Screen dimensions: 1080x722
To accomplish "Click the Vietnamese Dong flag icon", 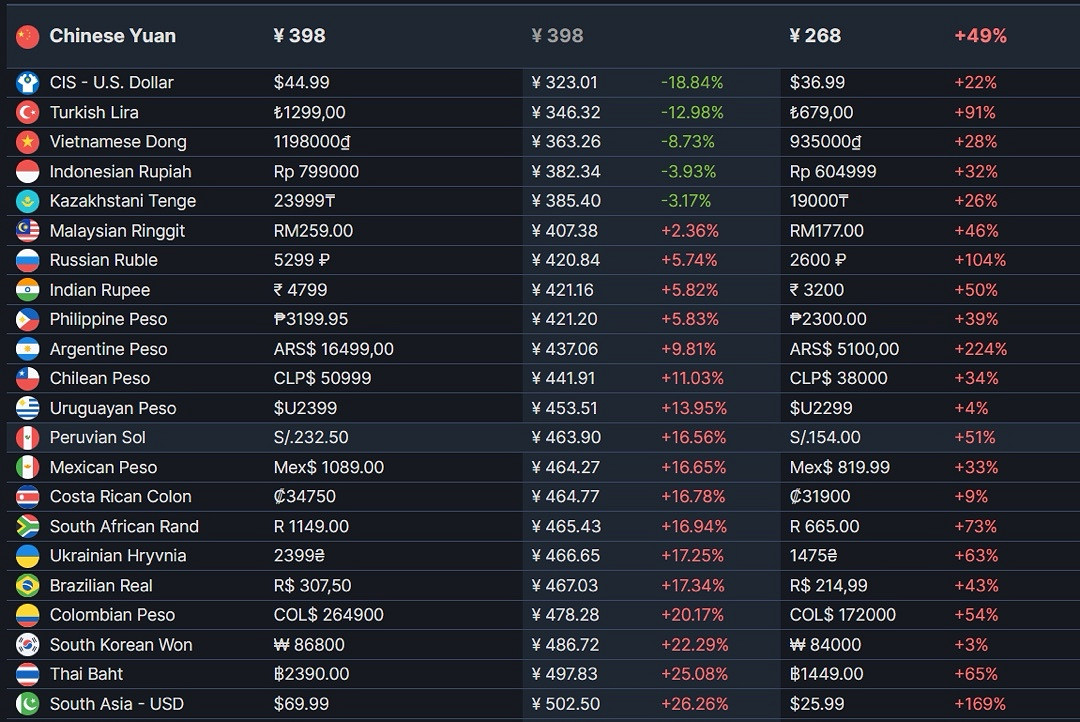I will tap(28, 142).
